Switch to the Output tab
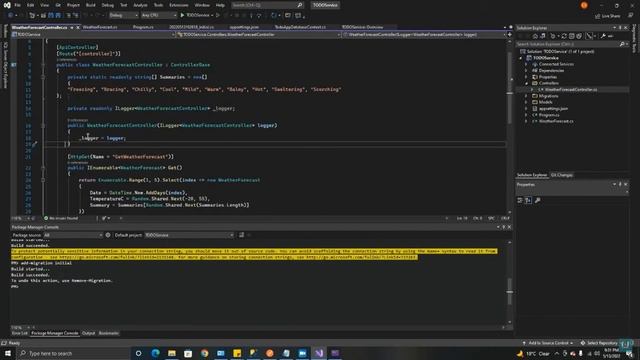640x360 pixels. pyautogui.click(x=89, y=333)
